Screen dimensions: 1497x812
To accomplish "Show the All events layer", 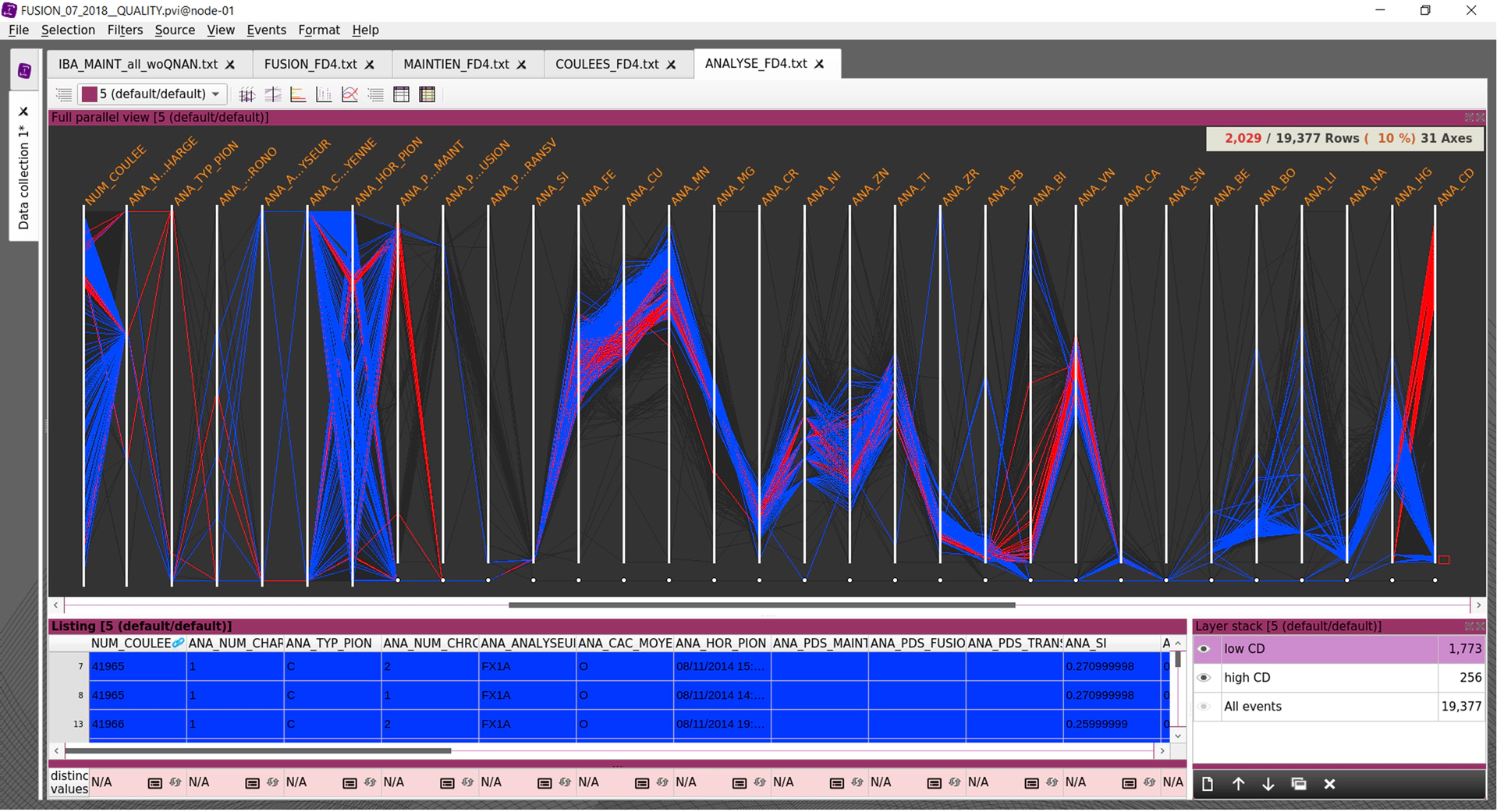I will pyautogui.click(x=1204, y=707).
